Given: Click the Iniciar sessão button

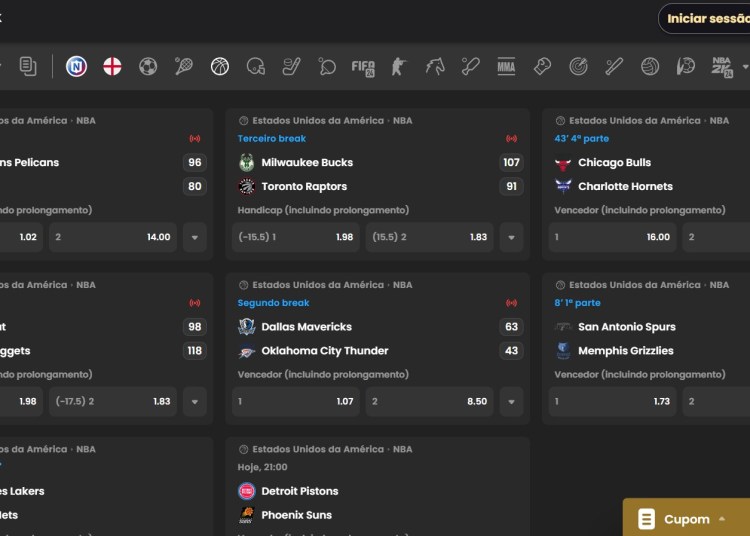Looking at the screenshot, I should (x=706, y=19).
